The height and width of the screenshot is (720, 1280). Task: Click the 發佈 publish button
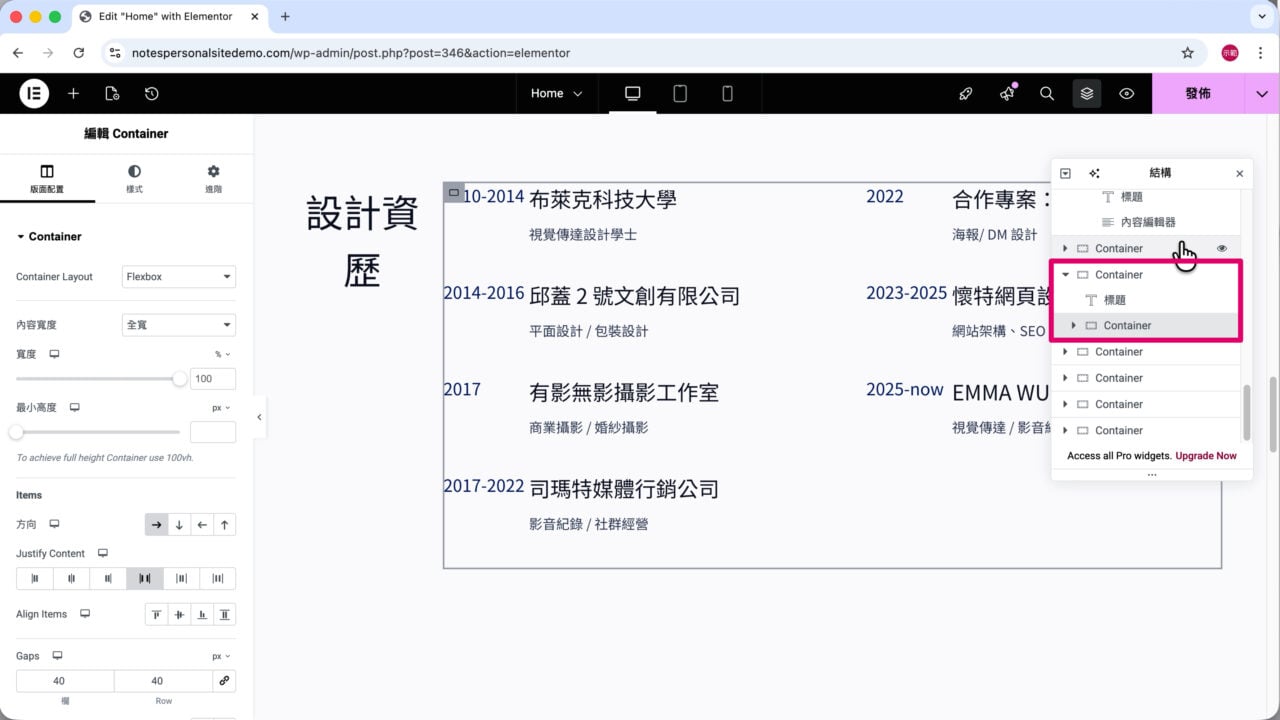tap(1198, 93)
